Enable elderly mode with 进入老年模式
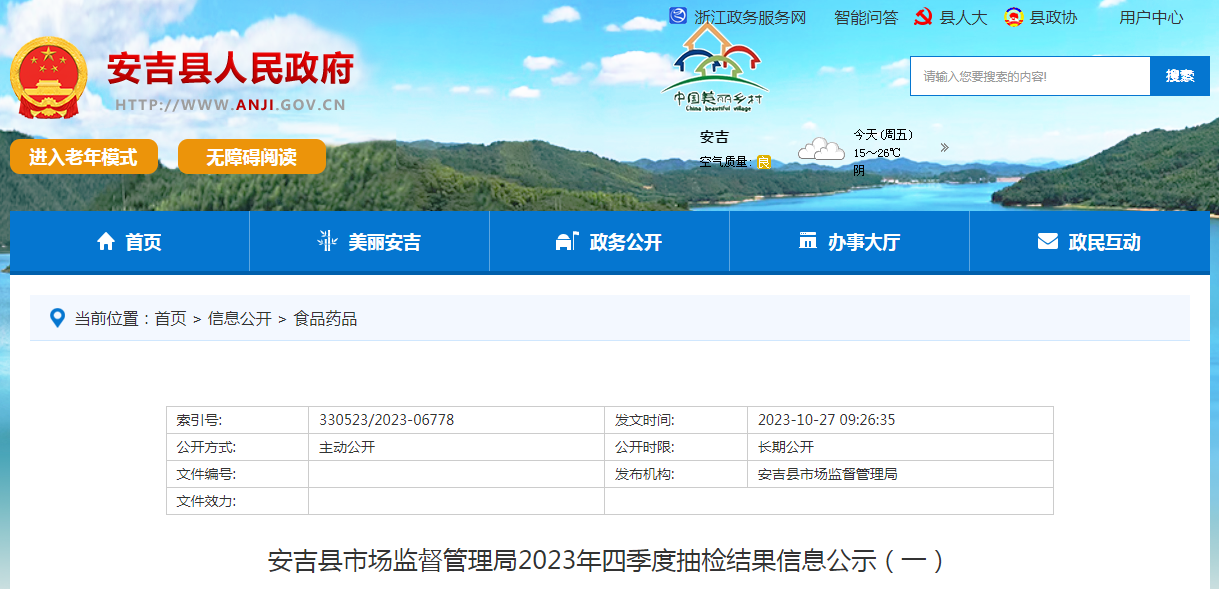 83,157
